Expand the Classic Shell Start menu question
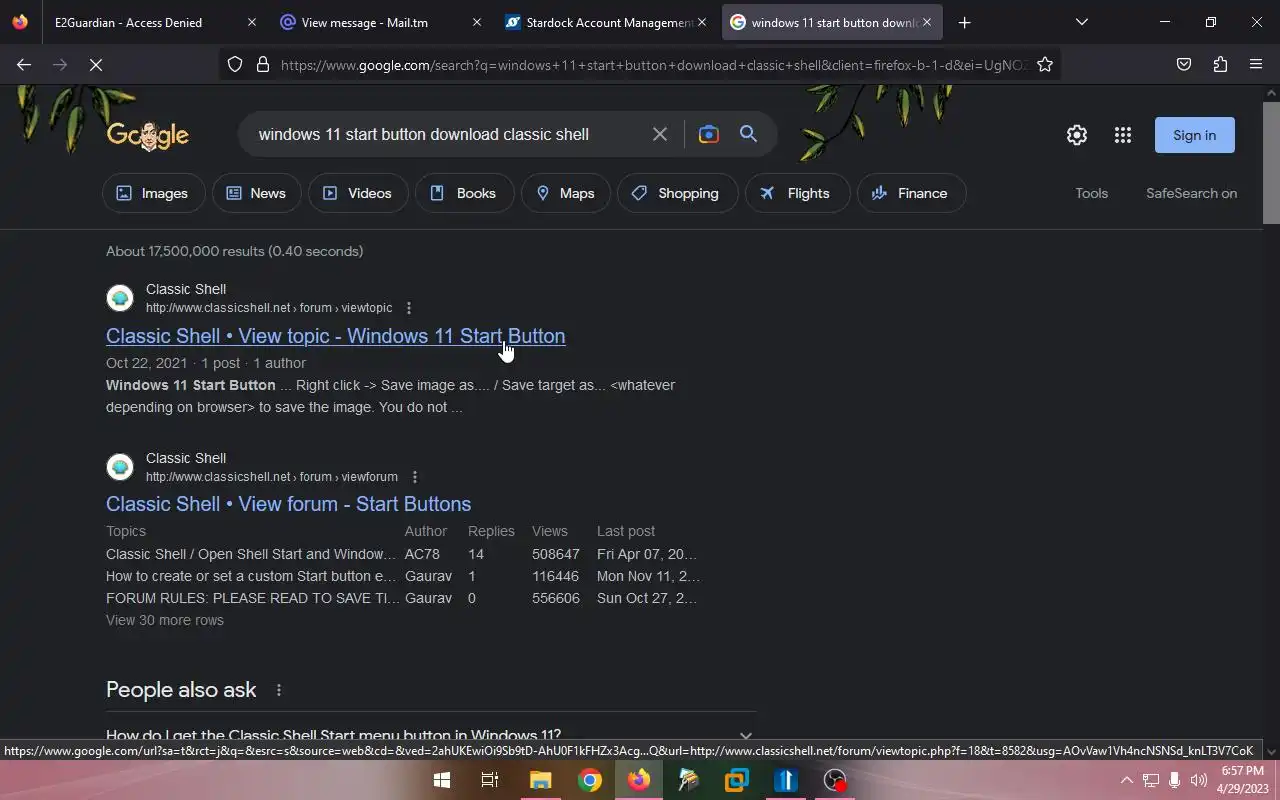Image resolution: width=1280 pixels, height=800 pixels. coord(431,735)
